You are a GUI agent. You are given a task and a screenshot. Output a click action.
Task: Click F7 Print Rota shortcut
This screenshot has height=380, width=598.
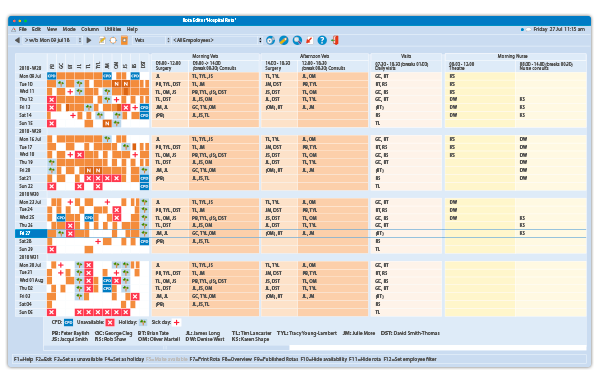point(204,359)
